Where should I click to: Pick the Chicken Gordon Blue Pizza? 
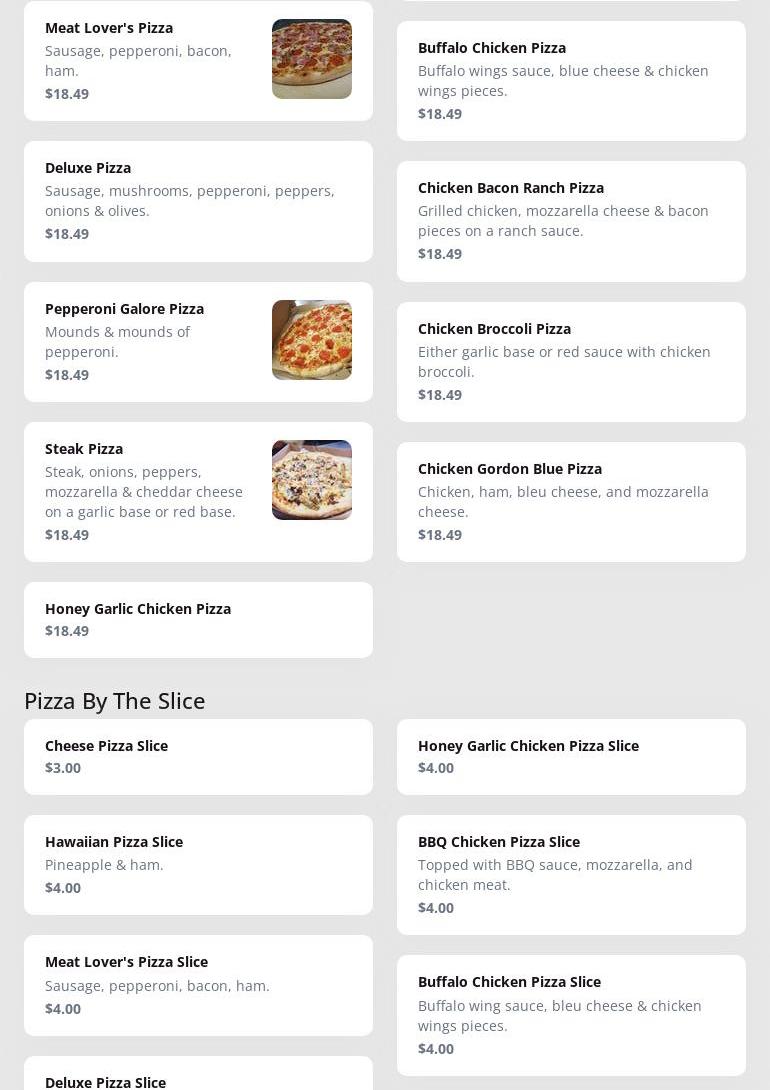pyautogui.click(x=571, y=502)
